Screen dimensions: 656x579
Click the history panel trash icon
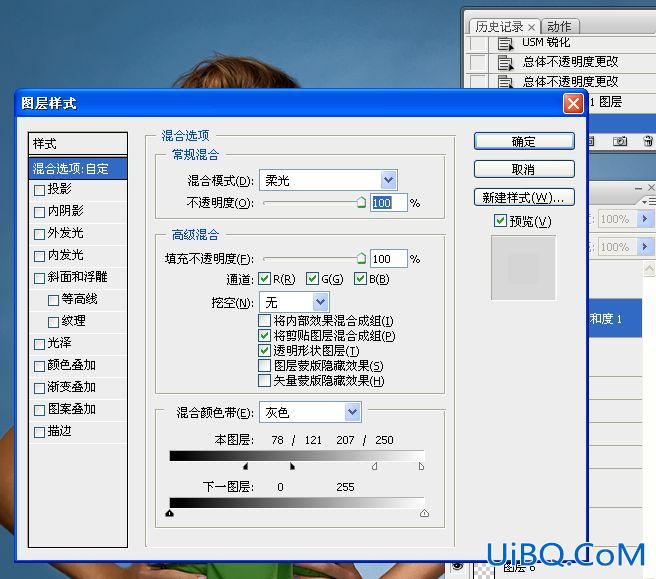click(649, 141)
